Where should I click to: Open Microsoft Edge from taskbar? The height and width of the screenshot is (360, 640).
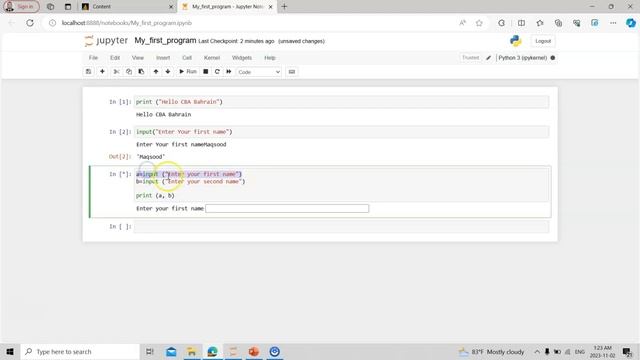tap(212, 351)
